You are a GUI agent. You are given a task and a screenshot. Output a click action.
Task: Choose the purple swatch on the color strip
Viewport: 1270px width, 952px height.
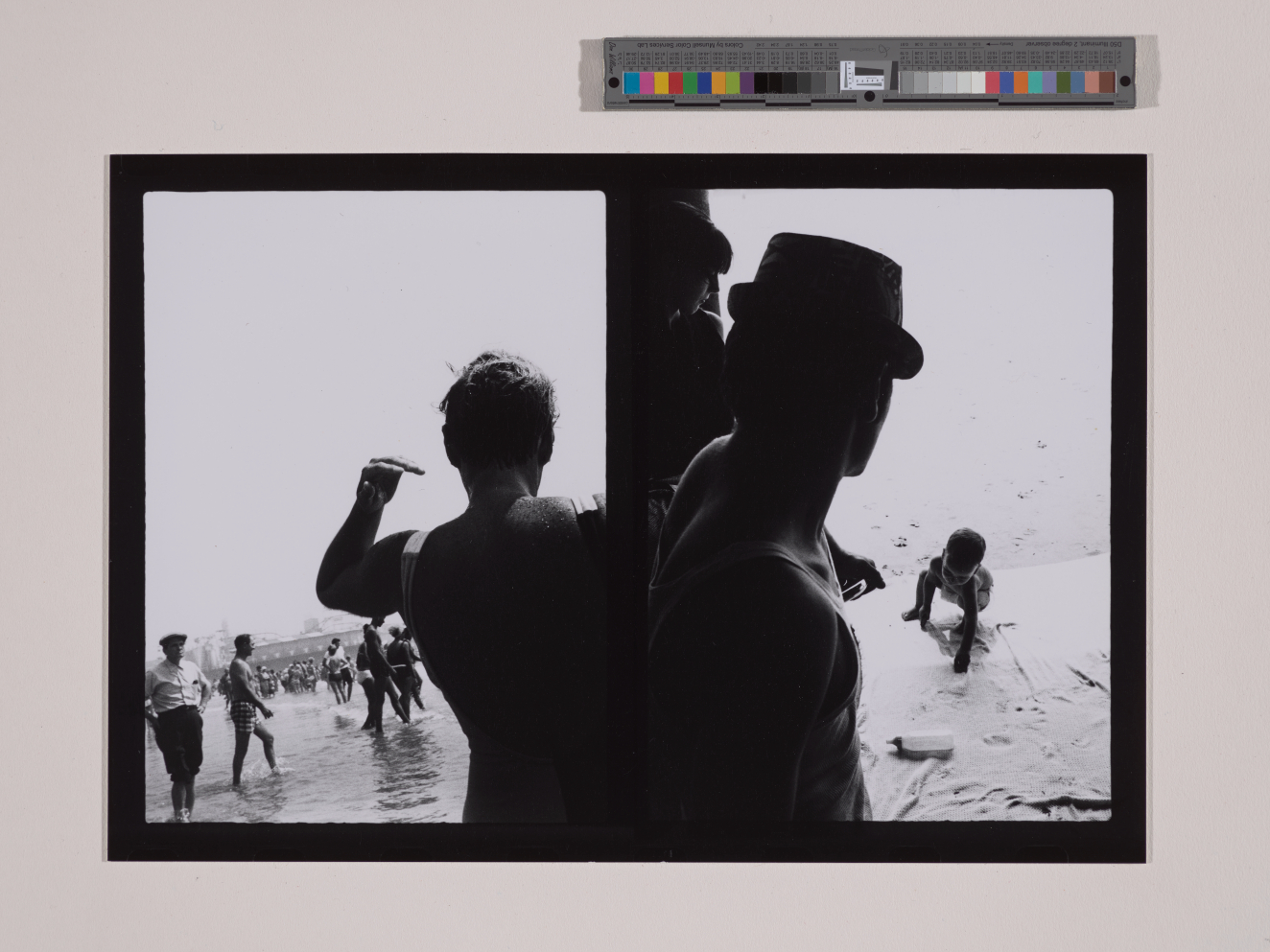pyautogui.click(x=746, y=83)
